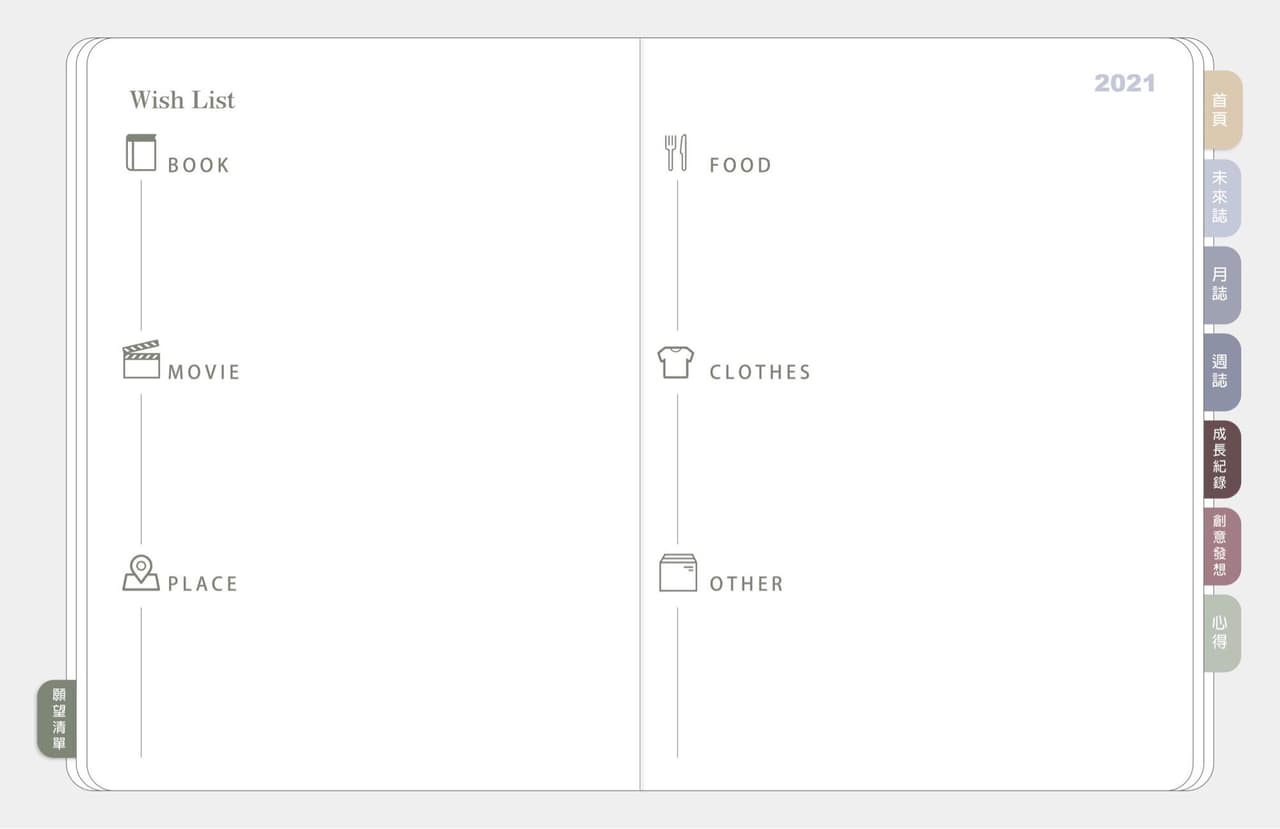The image size is (1280, 829).
Task: Tap the writing area under MOVIE
Action: coord(380,465)
